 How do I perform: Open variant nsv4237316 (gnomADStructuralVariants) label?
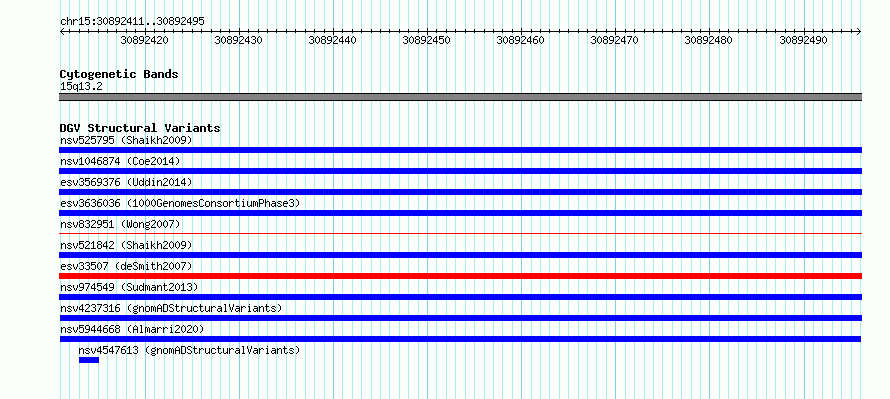tap(171, 308)
